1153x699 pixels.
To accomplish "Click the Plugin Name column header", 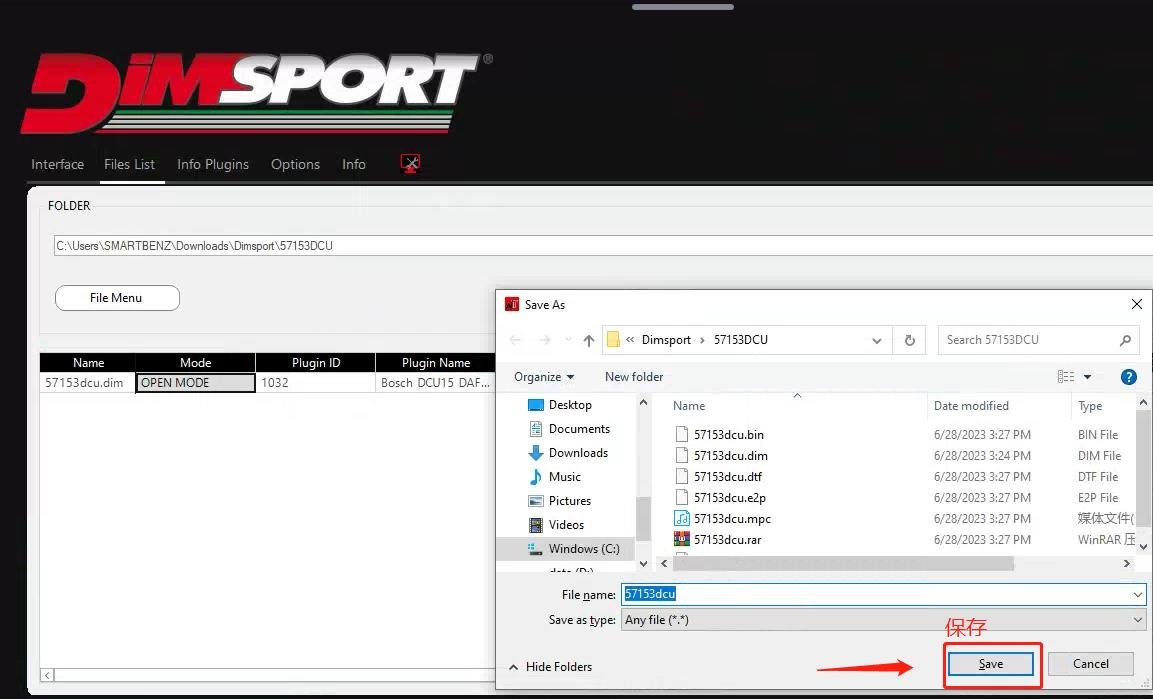I will [x=435, y=362].
